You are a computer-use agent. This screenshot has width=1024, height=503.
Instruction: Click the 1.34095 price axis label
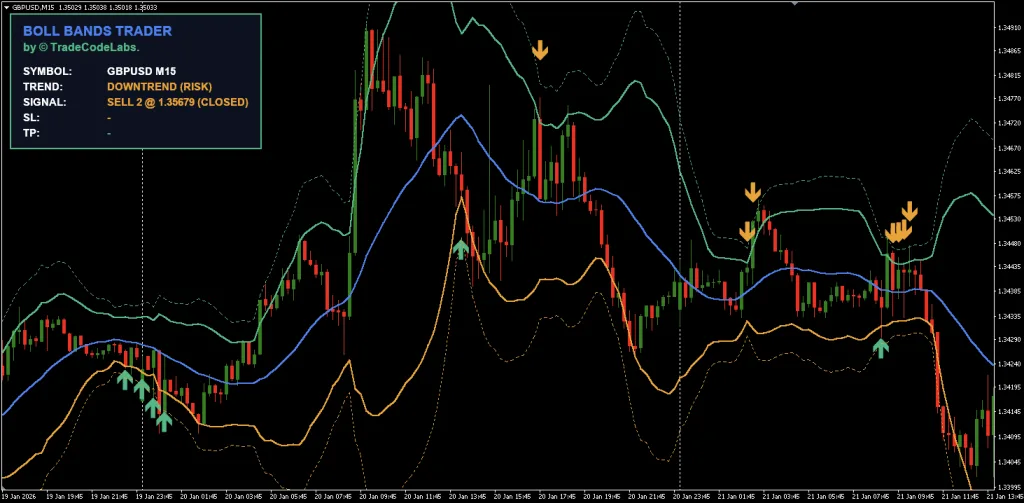click(x=1010, y=436)
